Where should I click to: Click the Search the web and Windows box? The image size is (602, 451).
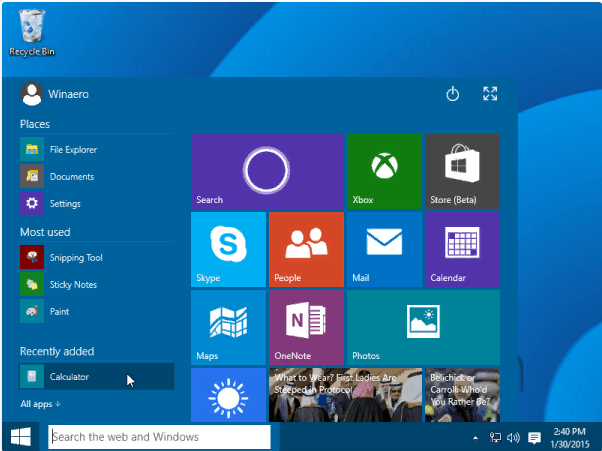coord(159,437)
